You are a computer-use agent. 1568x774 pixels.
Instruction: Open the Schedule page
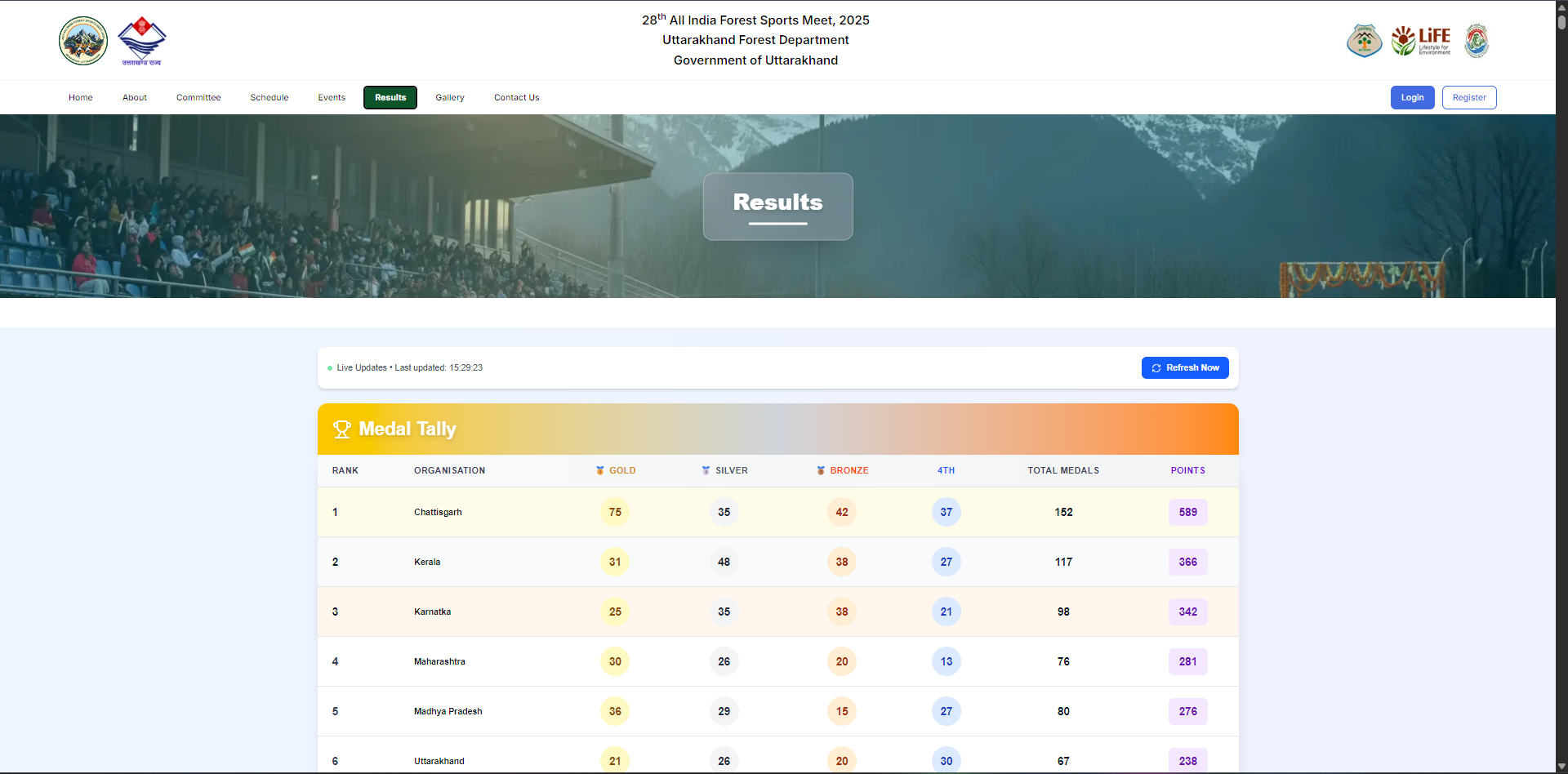pos(269,97)
